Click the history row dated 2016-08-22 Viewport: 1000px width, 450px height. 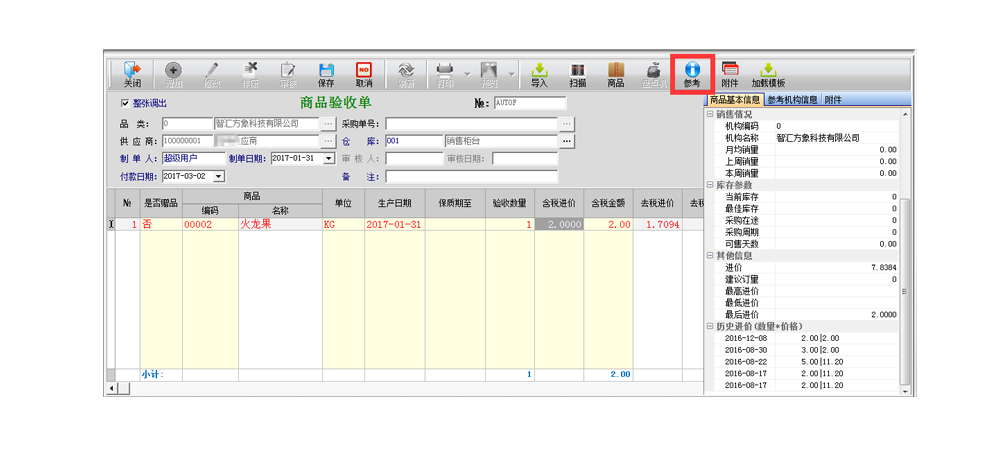tap(804, 362)
